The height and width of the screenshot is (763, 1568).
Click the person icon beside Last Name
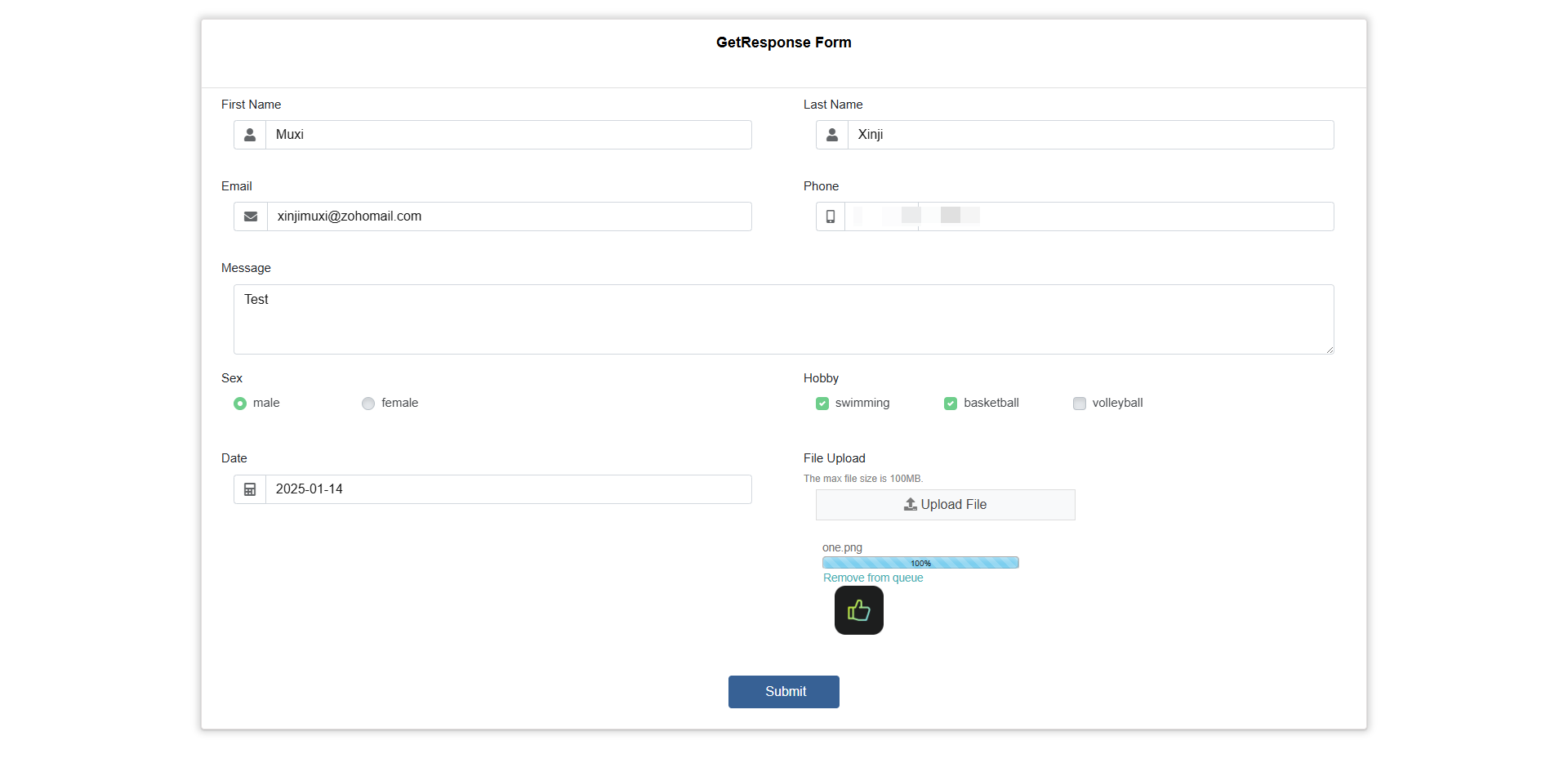pyautogui.click(x=832, y=135)
